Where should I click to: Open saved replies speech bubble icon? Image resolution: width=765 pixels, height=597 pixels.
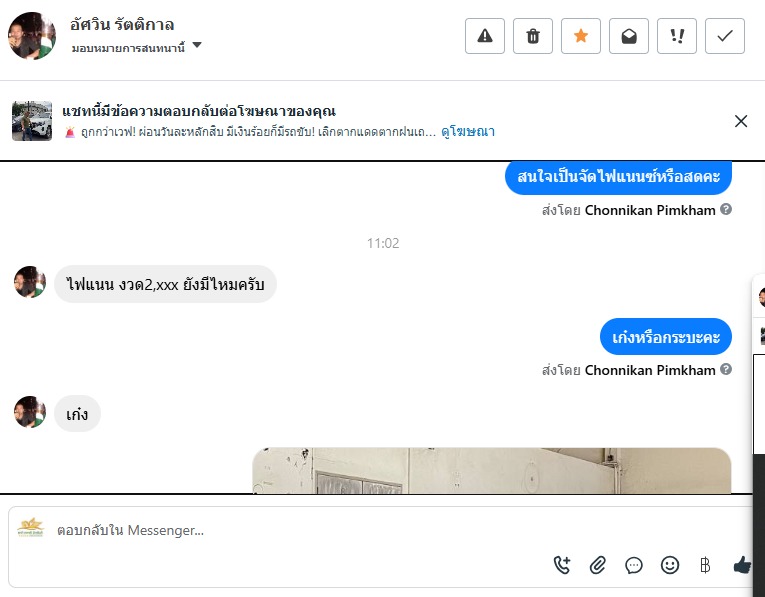634,565
